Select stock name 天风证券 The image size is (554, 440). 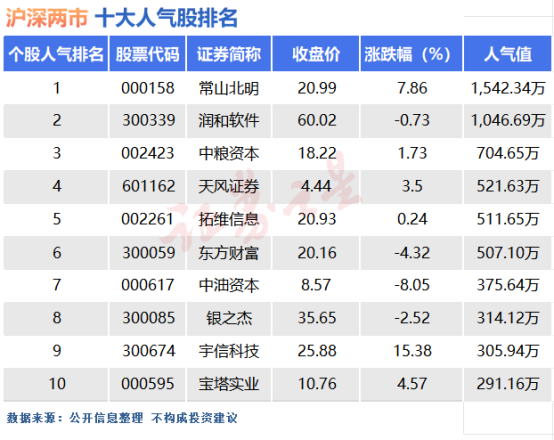point(229,186)
